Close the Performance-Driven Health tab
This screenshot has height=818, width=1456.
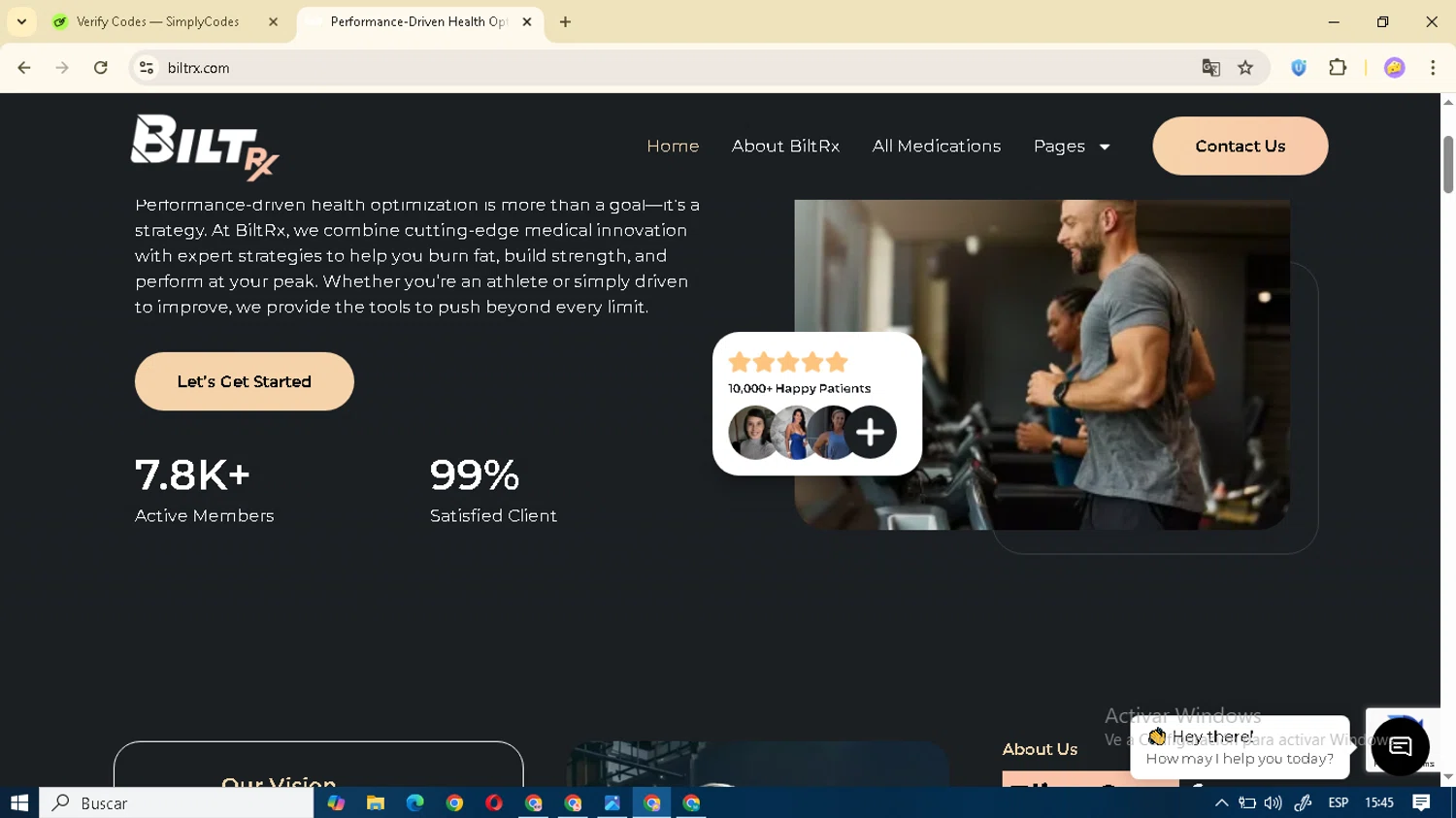(x=527, y=21)
